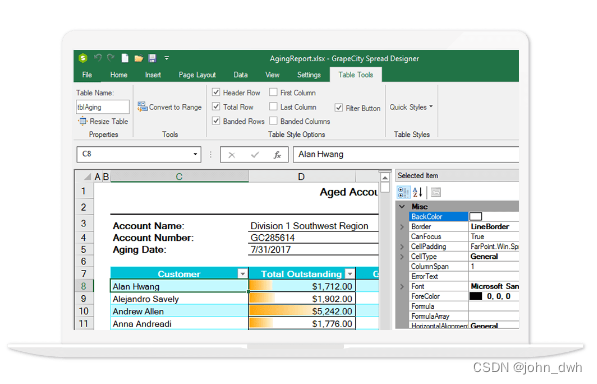Click the ForeColor black color swatch
Image resolution: width=597 pixels, height=384 pixels.
pos(476,296)
